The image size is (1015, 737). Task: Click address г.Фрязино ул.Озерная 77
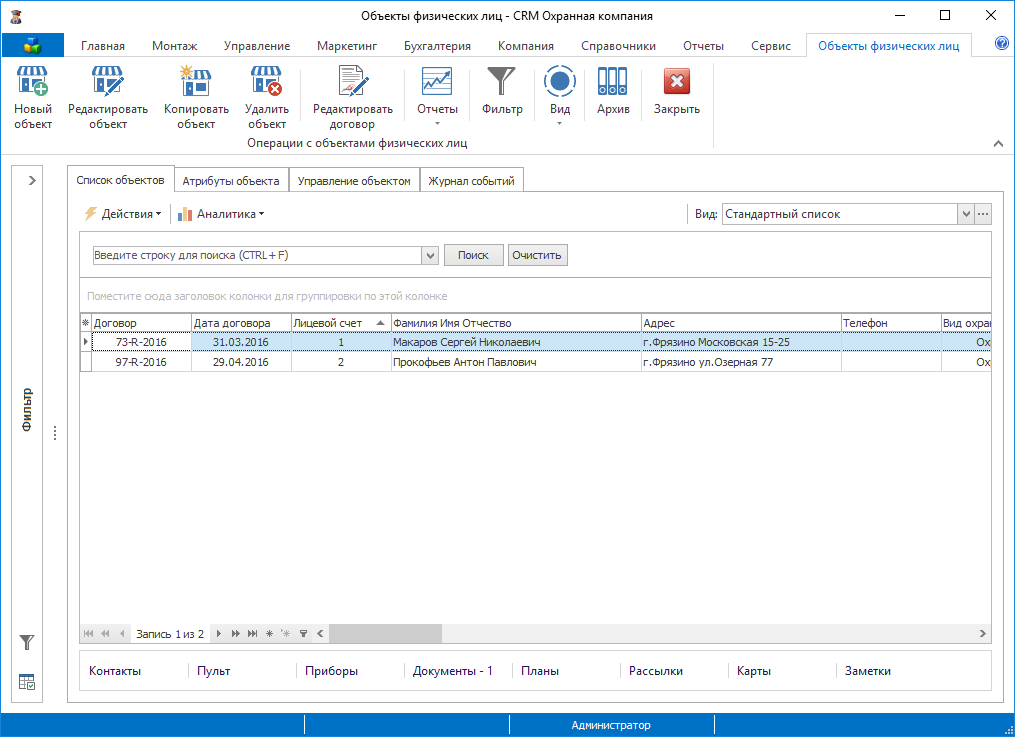coord(741,362)
